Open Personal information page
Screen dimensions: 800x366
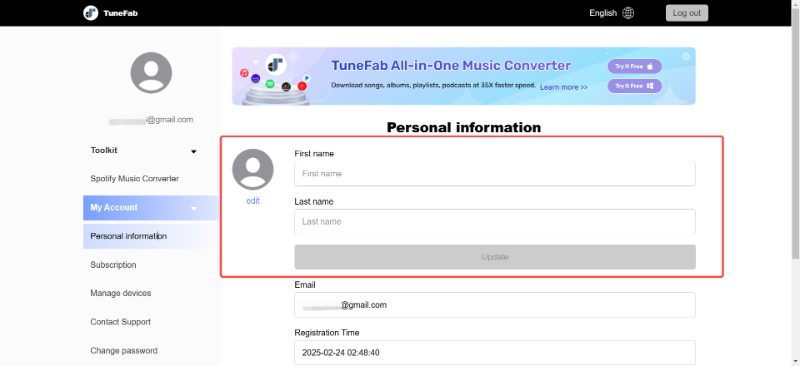[x=151, y=236]
